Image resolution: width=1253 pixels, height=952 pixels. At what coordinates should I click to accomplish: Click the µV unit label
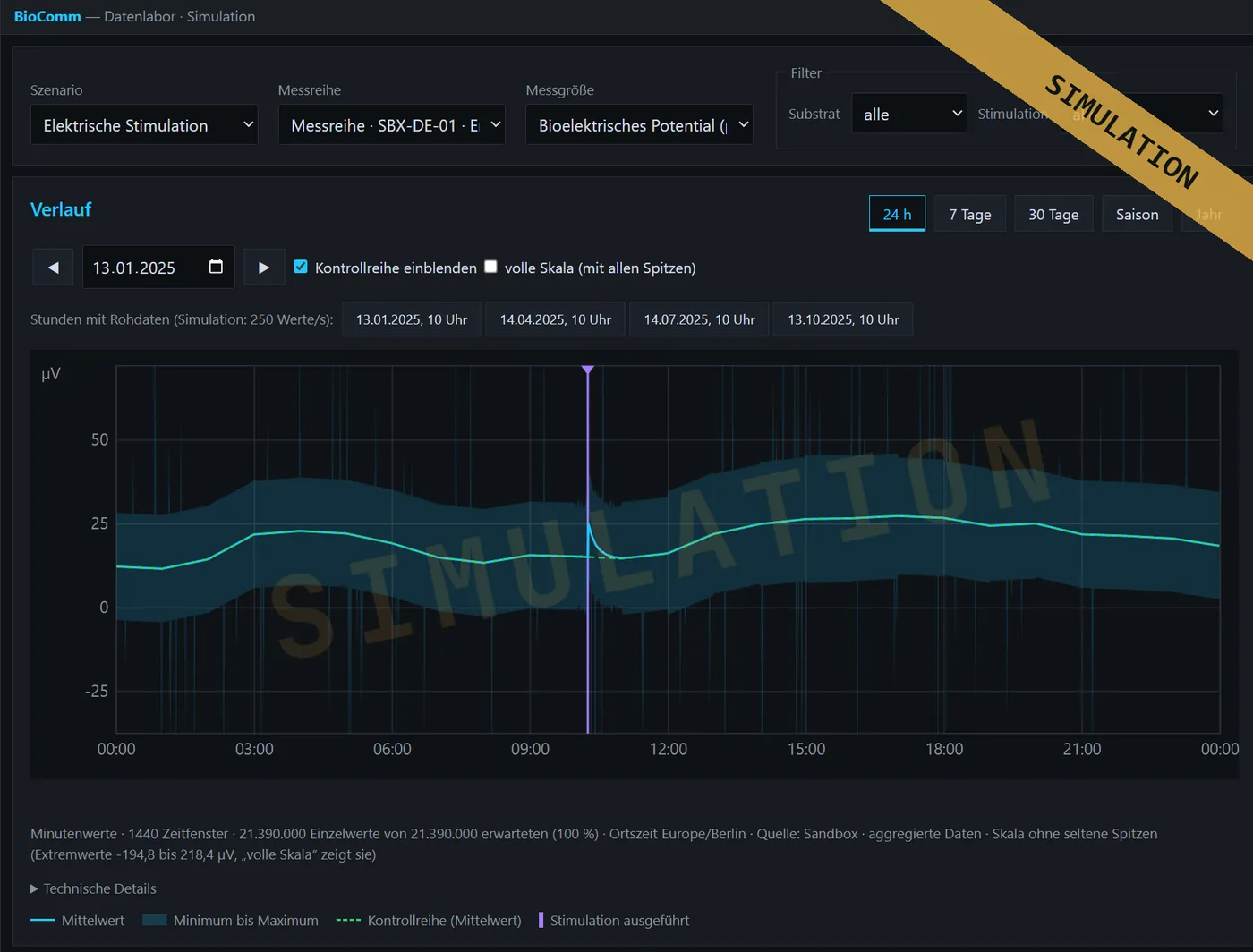(x=51, y=374)
